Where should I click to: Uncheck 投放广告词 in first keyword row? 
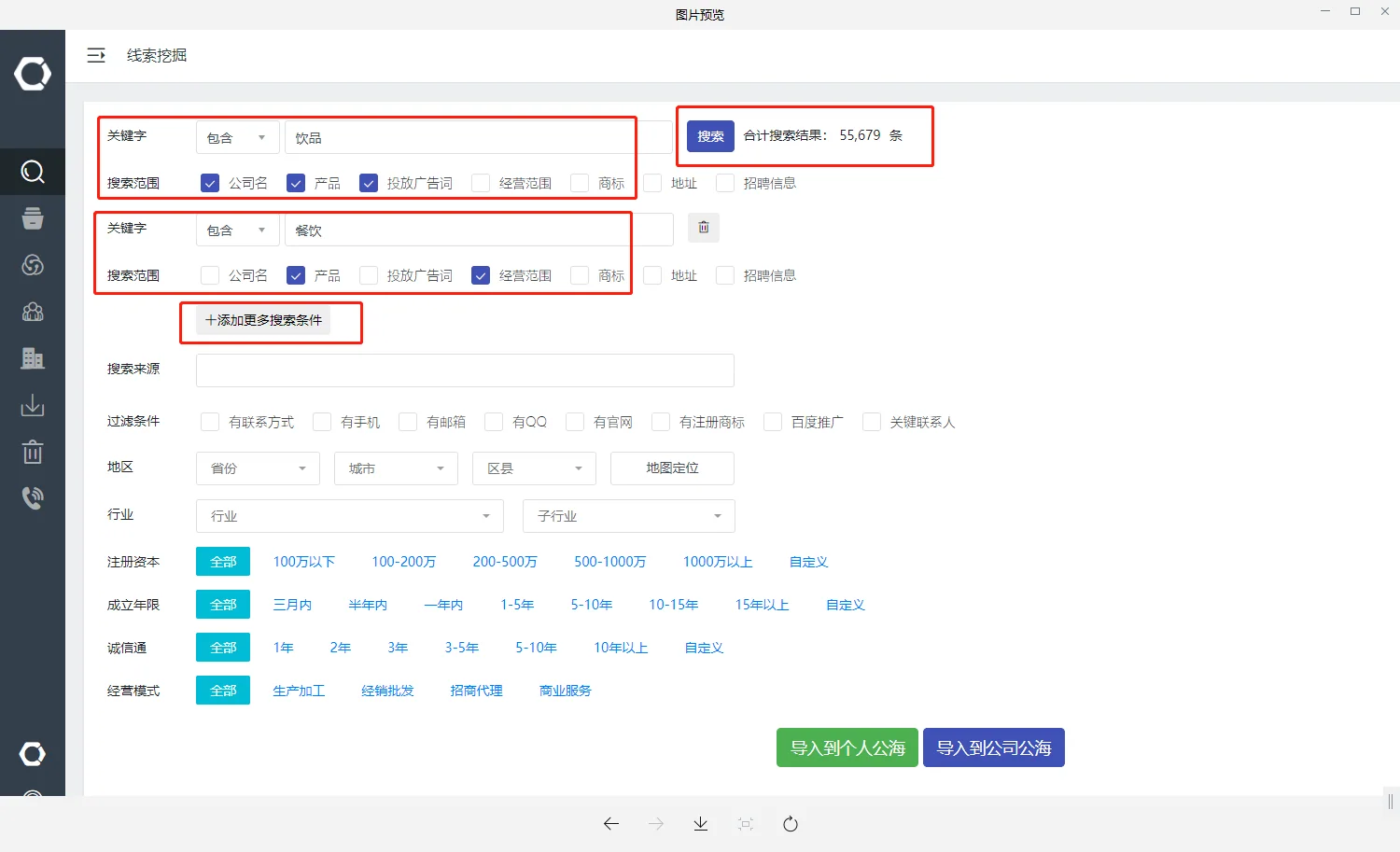[369, 183]
